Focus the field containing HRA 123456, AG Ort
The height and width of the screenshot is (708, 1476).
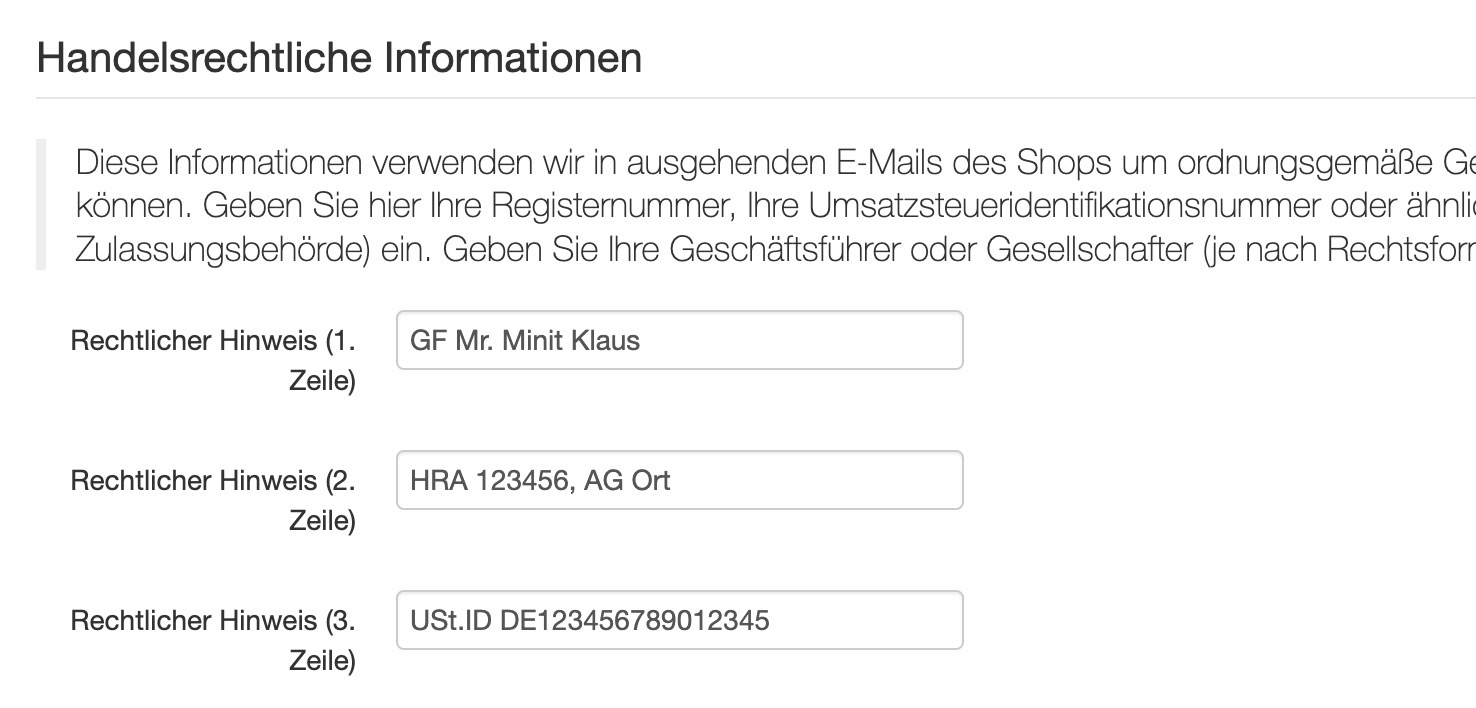pos(679,480)
